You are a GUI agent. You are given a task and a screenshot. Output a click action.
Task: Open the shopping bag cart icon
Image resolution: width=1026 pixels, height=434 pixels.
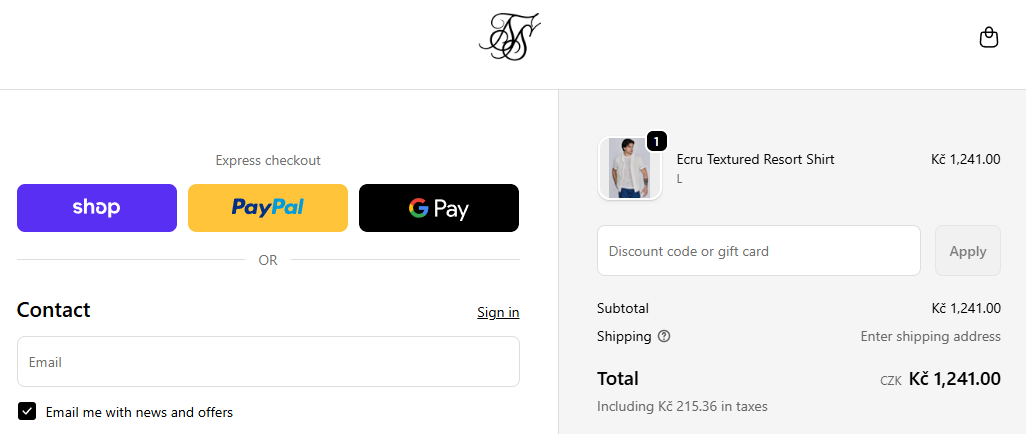988,38
